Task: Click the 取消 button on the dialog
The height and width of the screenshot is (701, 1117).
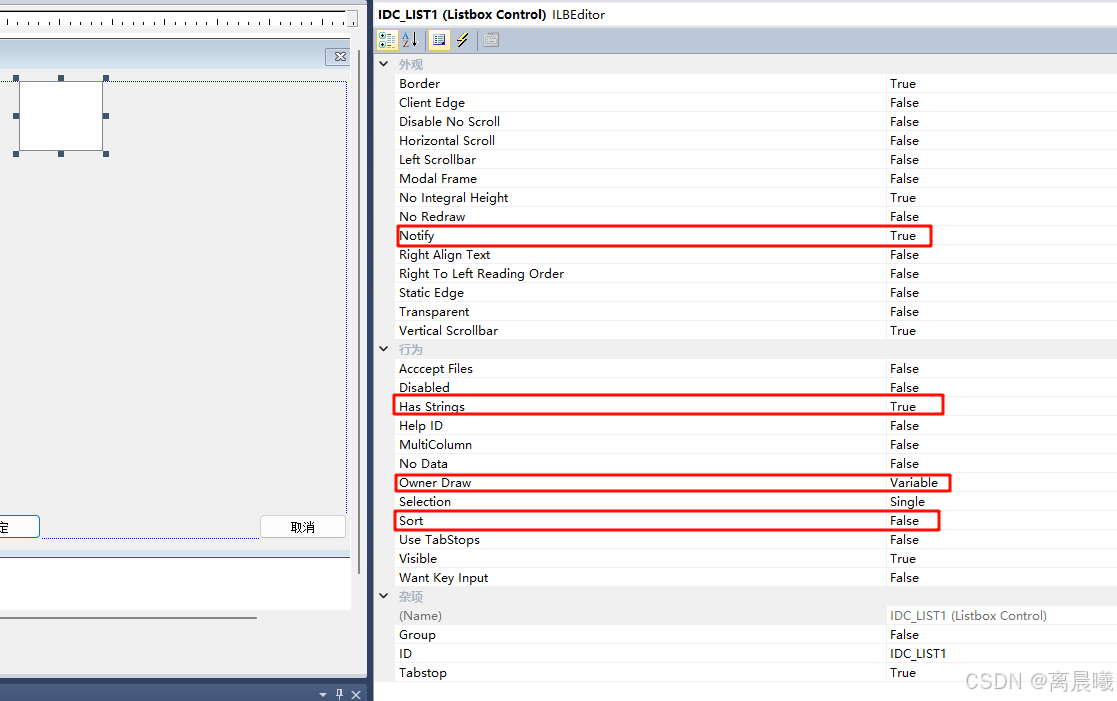Action: click(x=302, y=526)
